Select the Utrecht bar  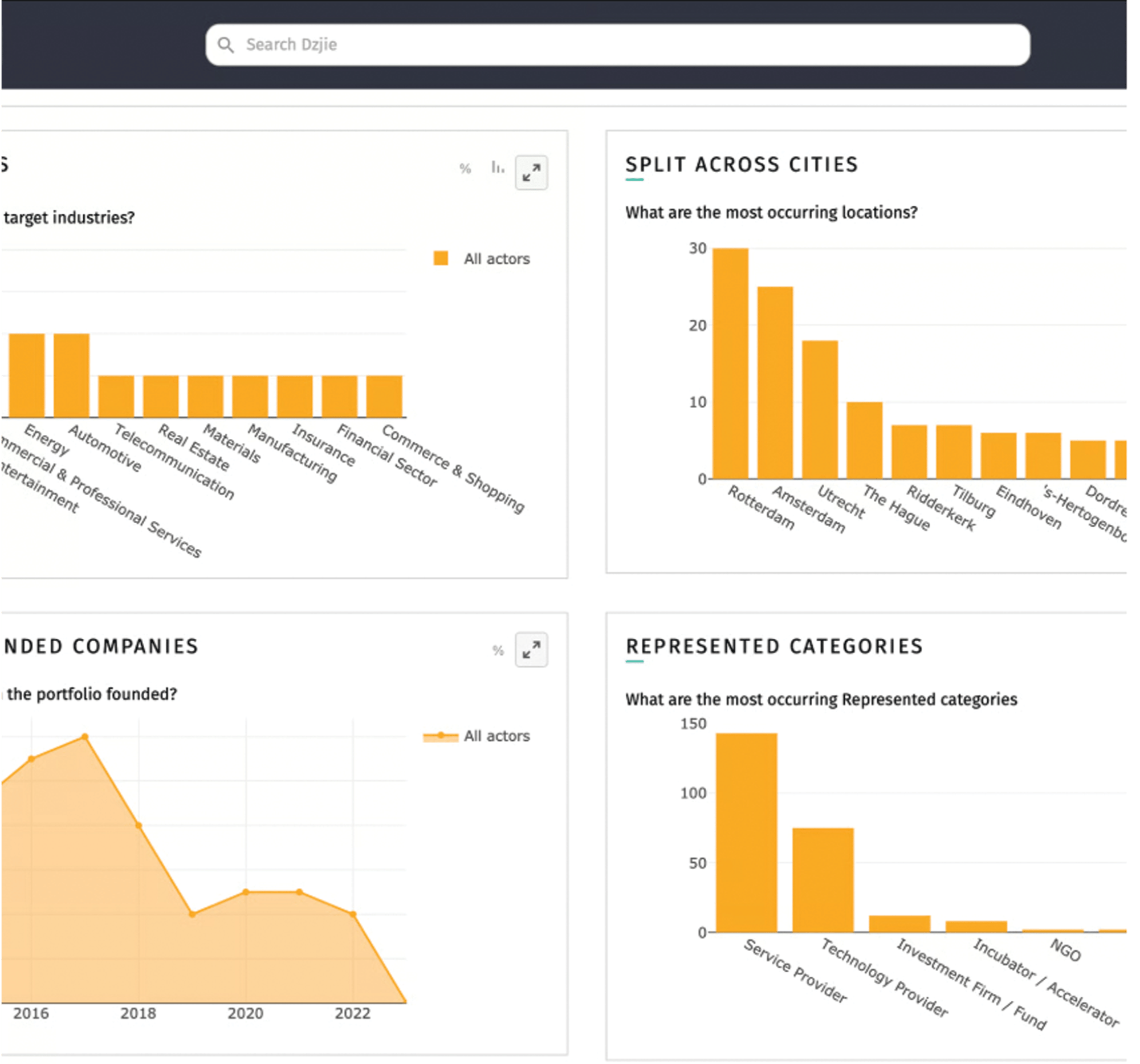(820, 410)
